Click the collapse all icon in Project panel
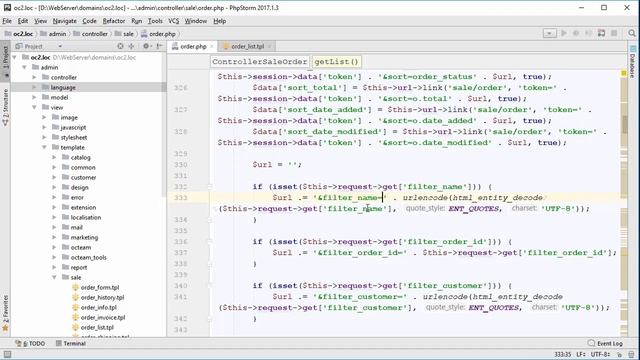640x360 pixels. [x=131, y=46]
